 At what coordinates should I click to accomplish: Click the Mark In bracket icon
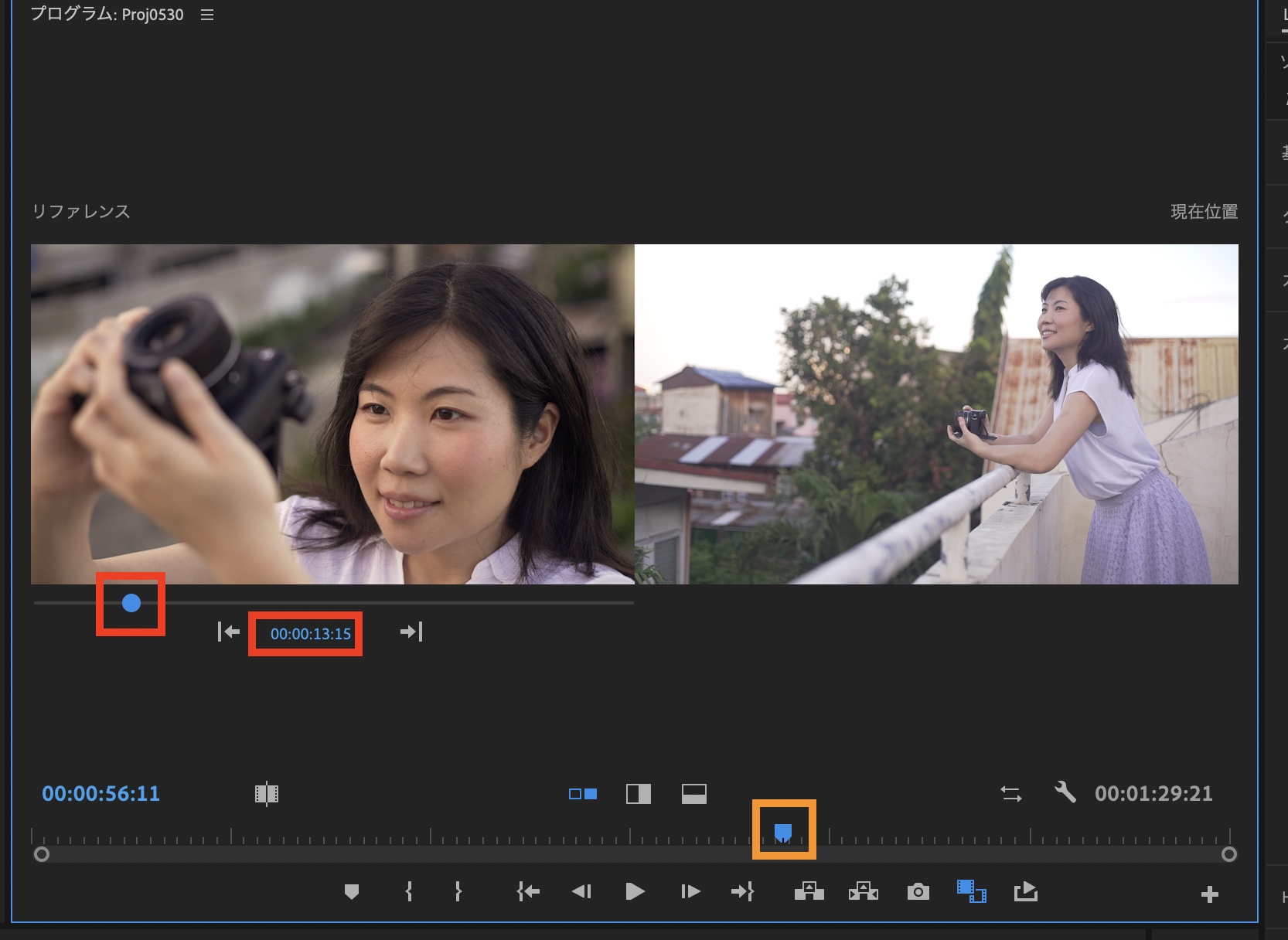409,892
